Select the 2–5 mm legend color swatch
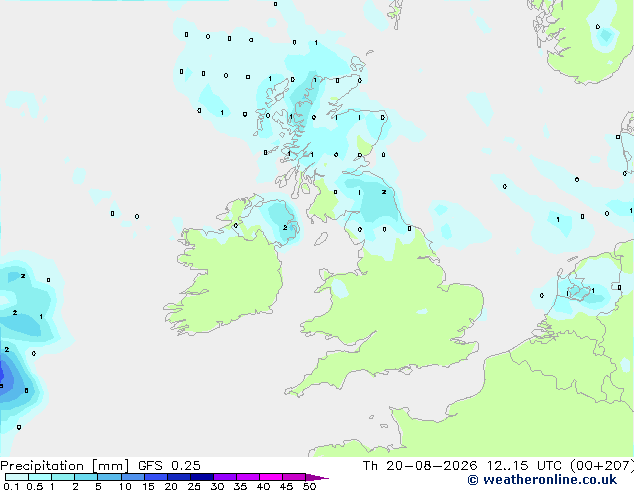The width and height of the screenshot is (634, 490). [86, 477]
